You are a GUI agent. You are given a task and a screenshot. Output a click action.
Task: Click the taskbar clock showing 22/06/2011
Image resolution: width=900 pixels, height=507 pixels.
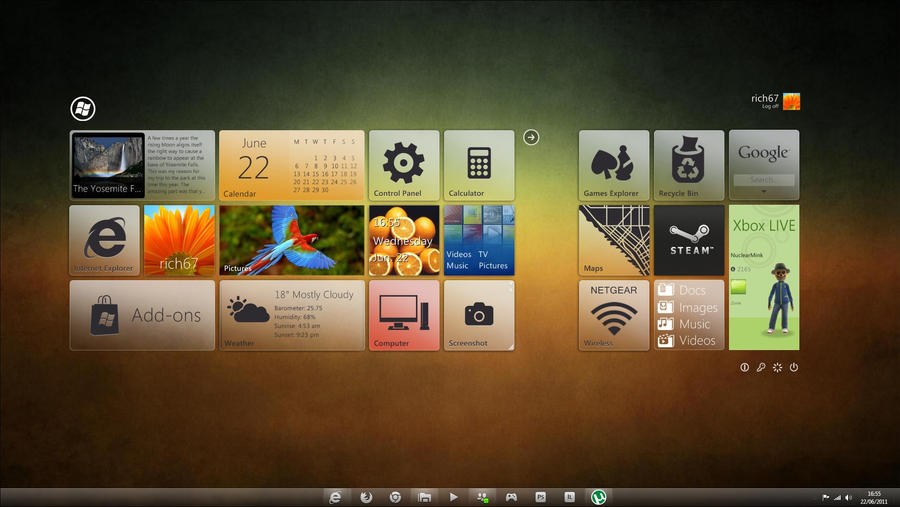pos(874,497)
